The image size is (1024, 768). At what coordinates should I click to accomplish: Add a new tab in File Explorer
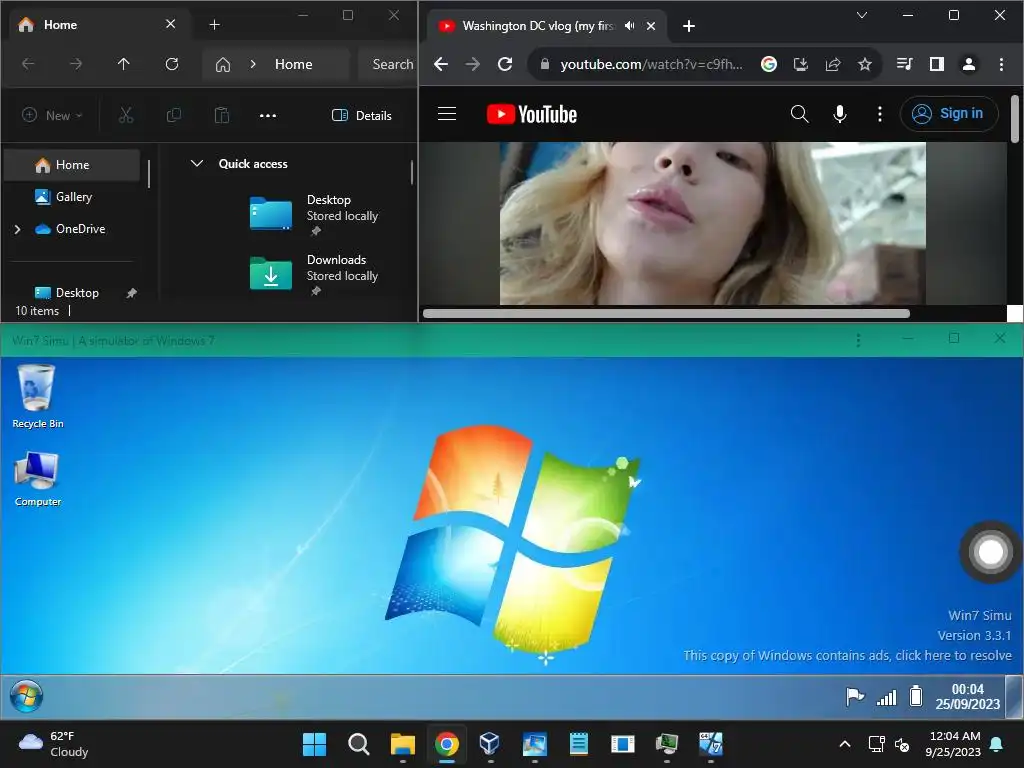point(214,25)
